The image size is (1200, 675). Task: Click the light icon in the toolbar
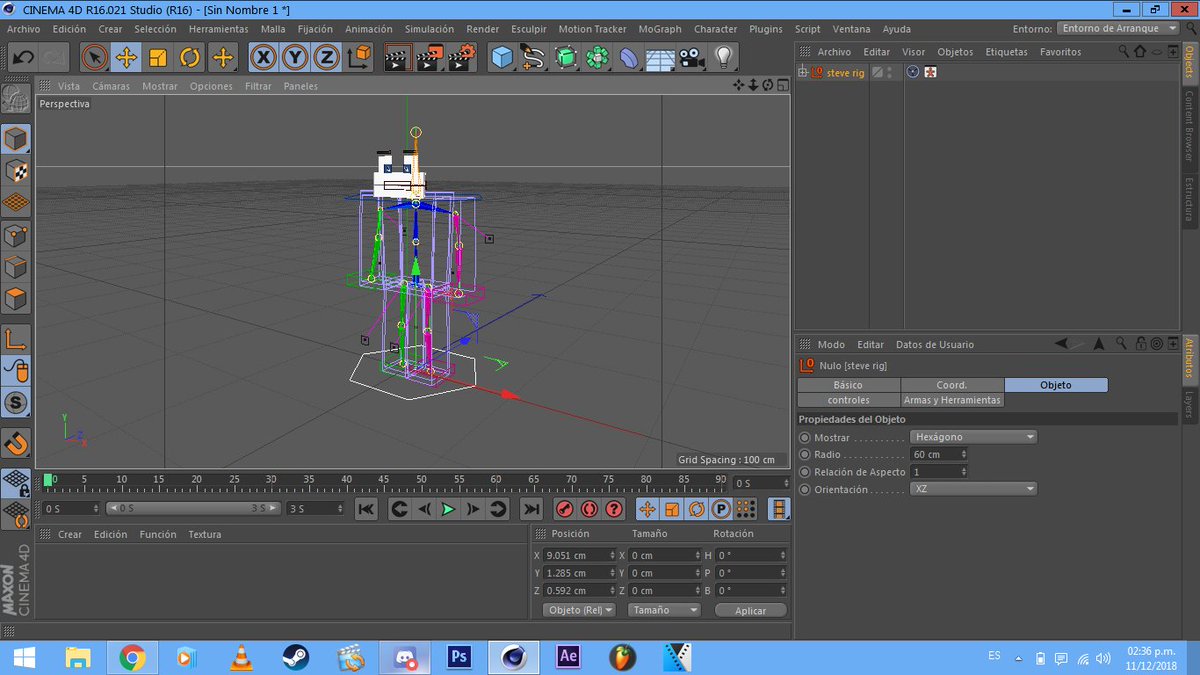(x=725, y=57)
